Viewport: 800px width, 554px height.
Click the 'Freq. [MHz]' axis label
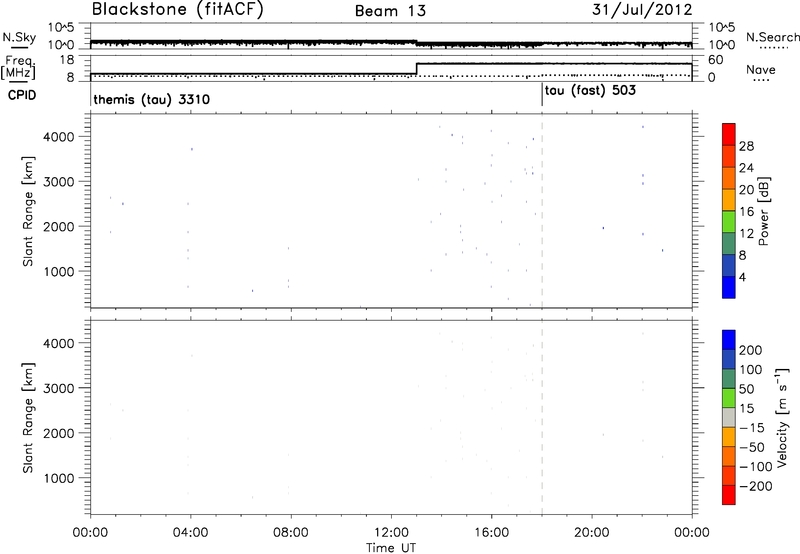(18, 67)
